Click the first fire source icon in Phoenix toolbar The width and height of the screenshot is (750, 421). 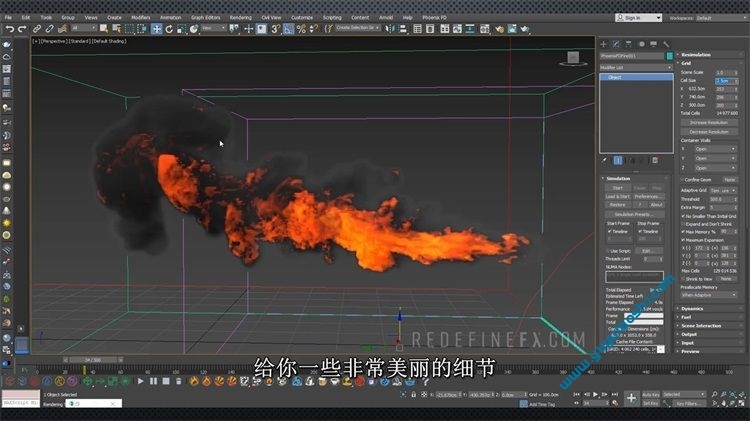(x=194, y=381)
